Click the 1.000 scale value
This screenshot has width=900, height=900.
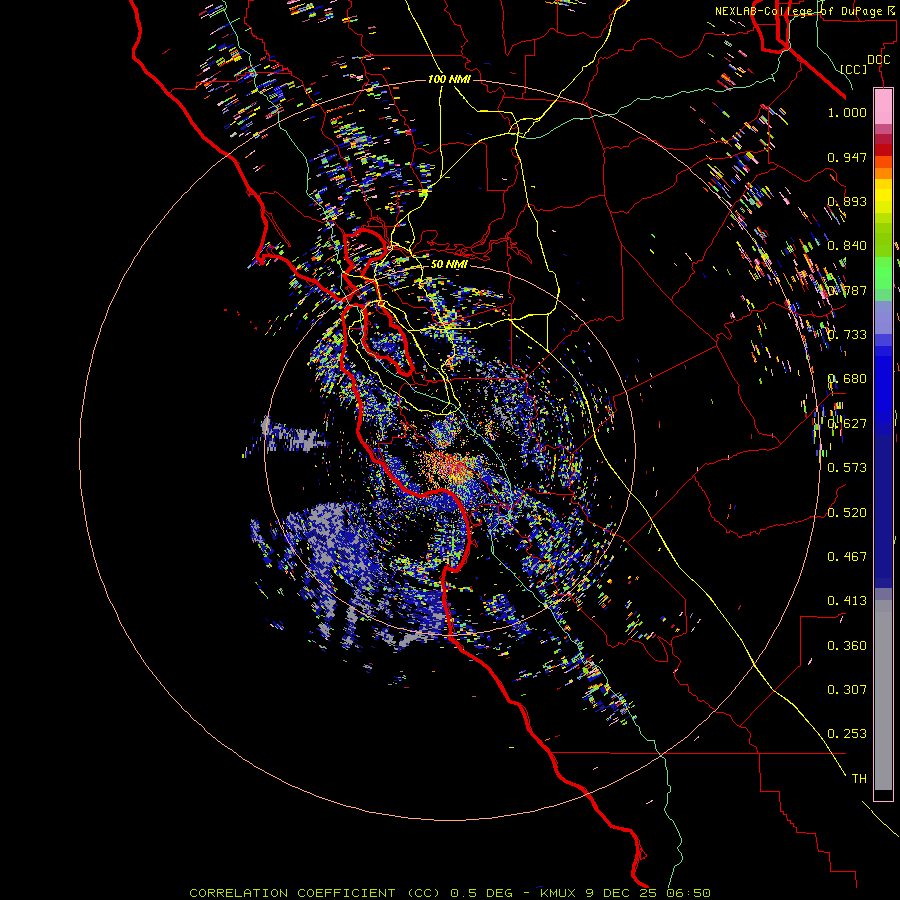(847, 113)
